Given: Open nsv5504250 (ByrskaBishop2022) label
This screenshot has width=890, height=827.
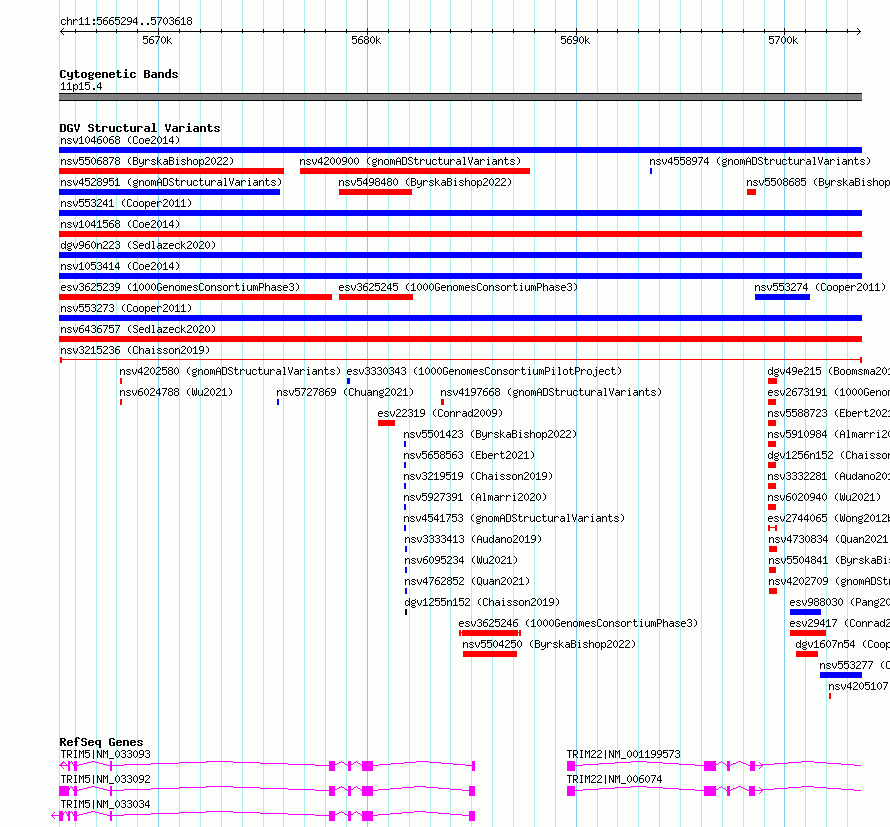Looking at the screenshot, I should 549,644.
